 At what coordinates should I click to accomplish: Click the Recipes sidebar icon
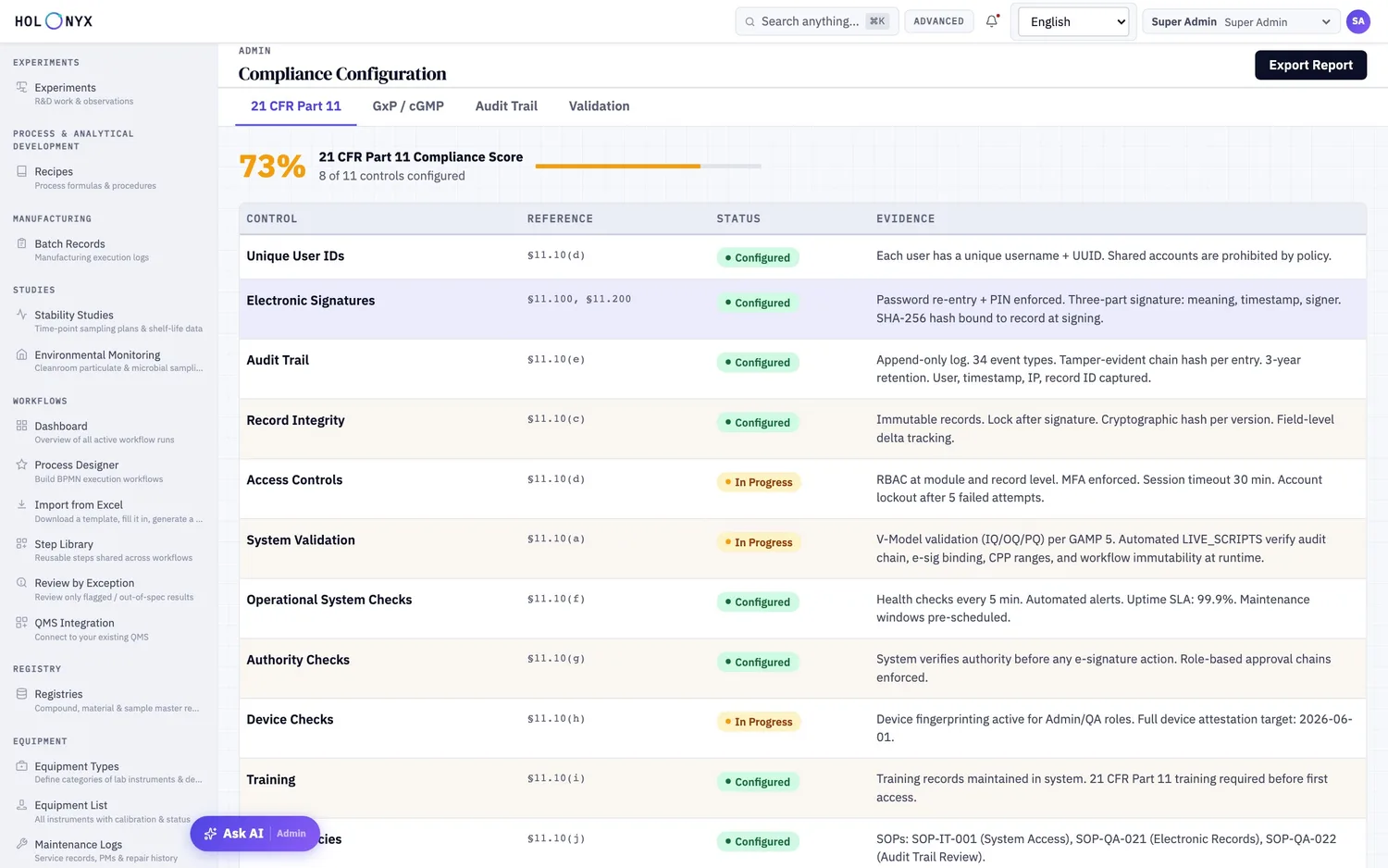click(21, 171)
